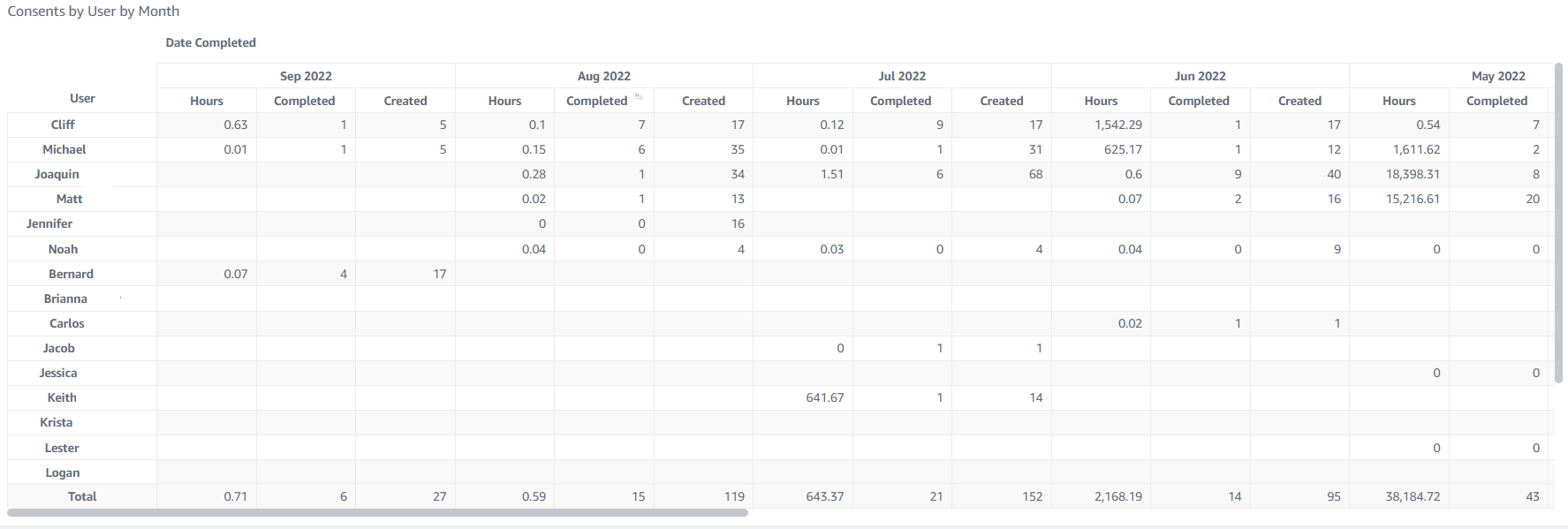Image resolution: width=1568 pixels, height=529 pixels.
Task: Click the Jul 2022 column group header
Action: pyautogui.click(x=902, y=76)
